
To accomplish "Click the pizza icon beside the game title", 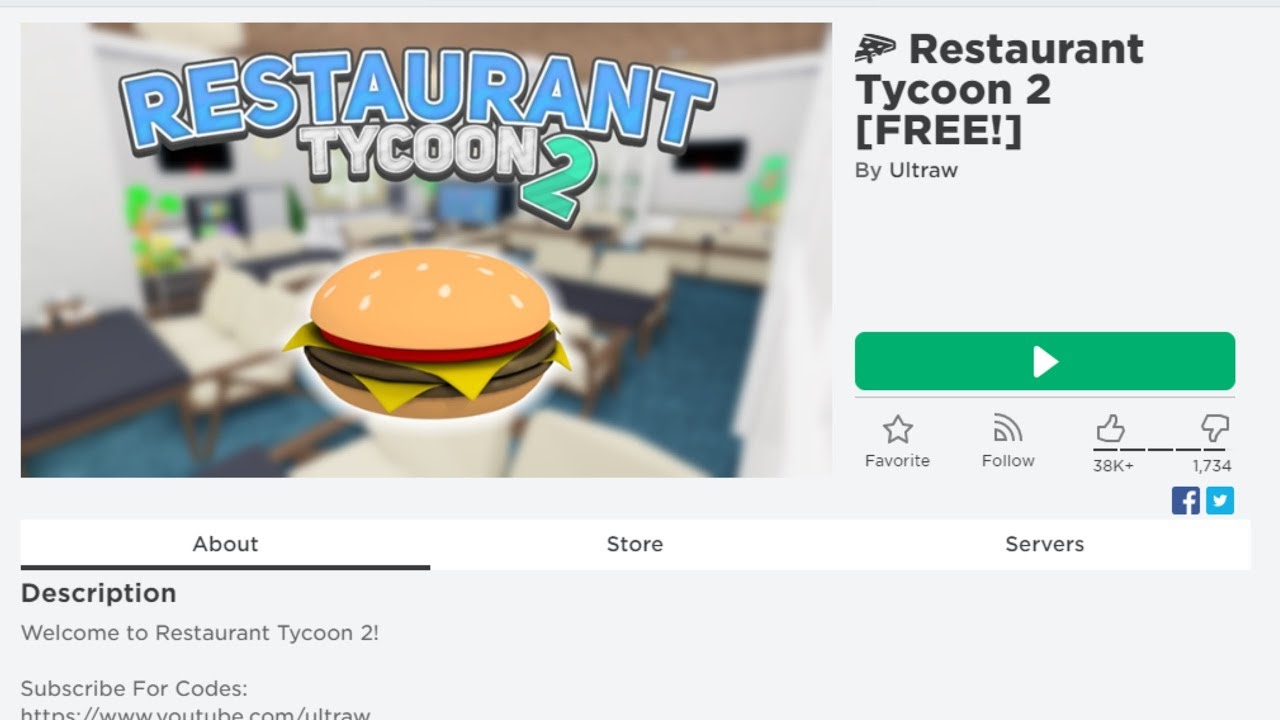I will (876, 48).
